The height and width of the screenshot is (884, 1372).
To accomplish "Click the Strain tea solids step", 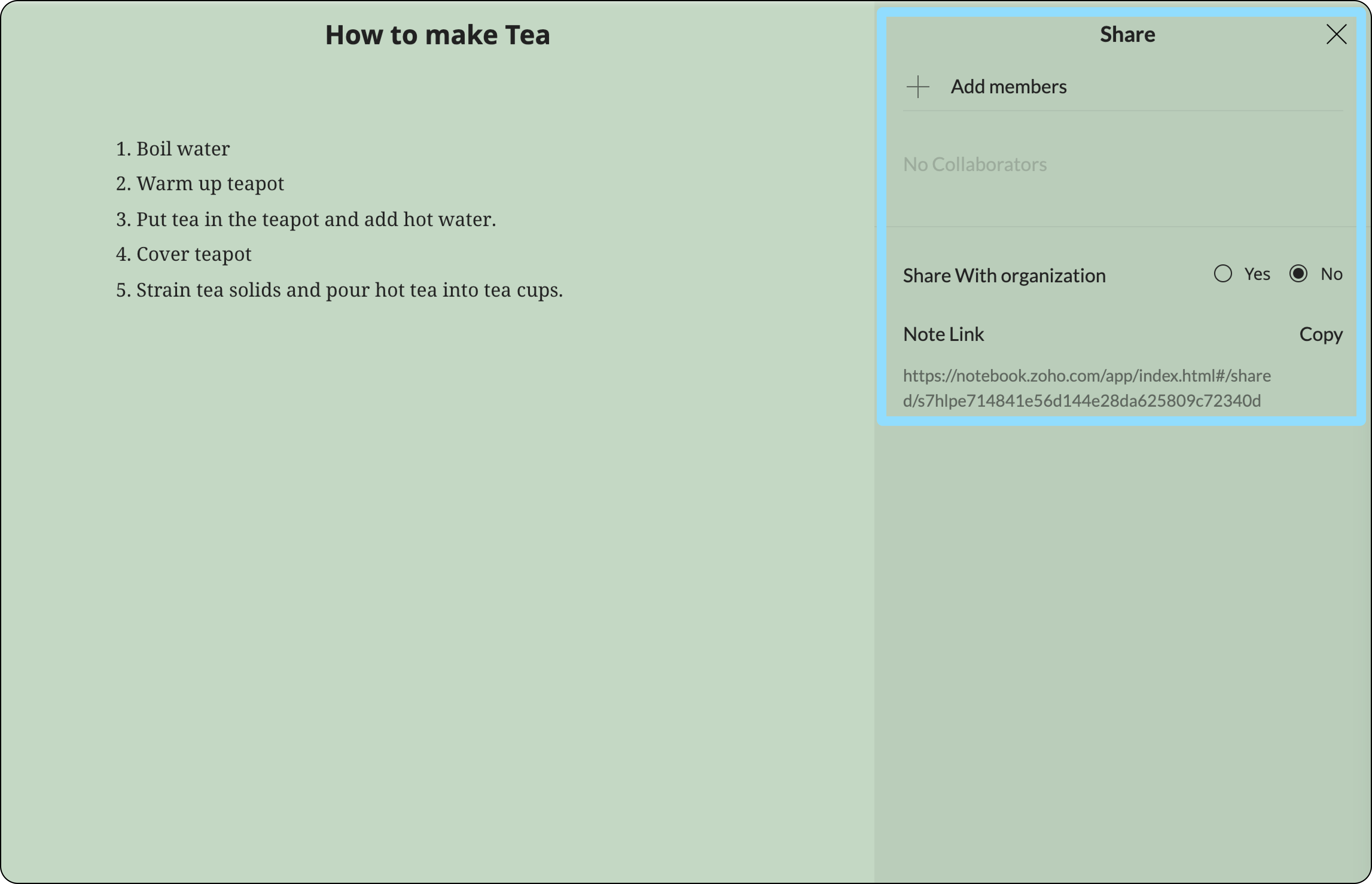I will 349,290.
